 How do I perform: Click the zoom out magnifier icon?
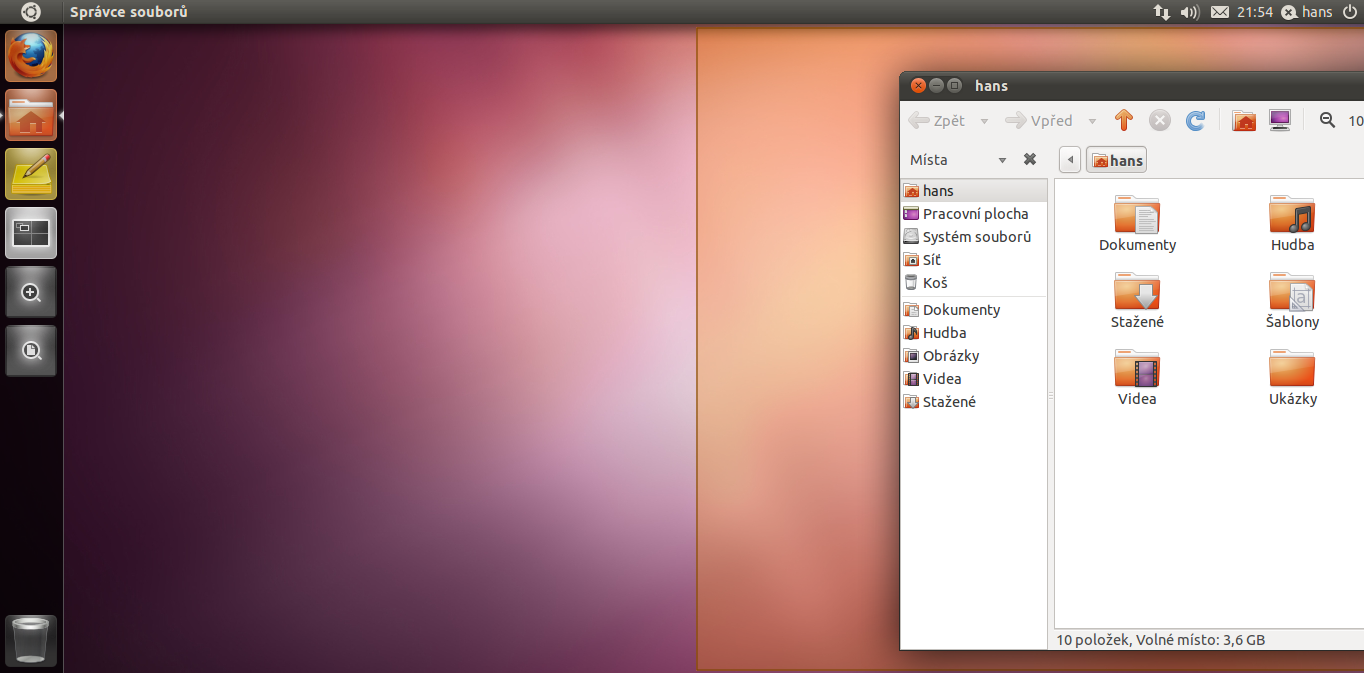(x=1327, y=120)
